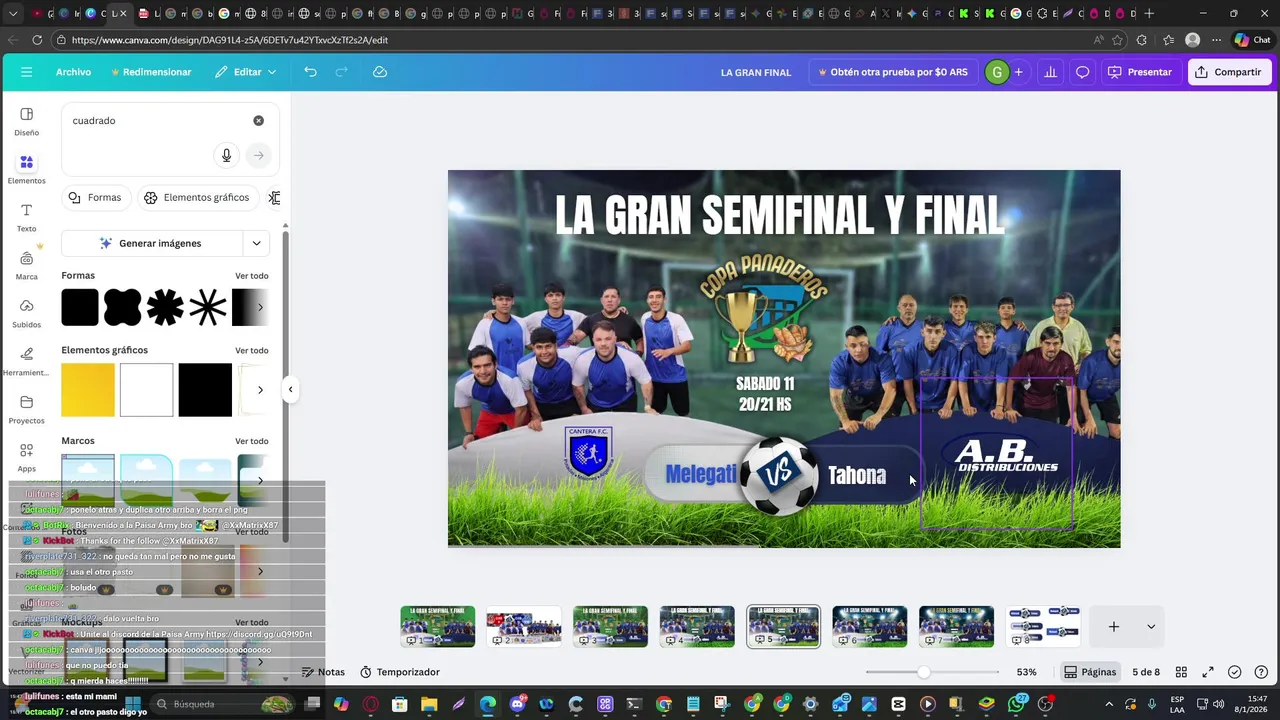The height and width of the screenshot is (720, 1280).
Task: Enter fullscreen view mode
Action: coord(1208,672)
